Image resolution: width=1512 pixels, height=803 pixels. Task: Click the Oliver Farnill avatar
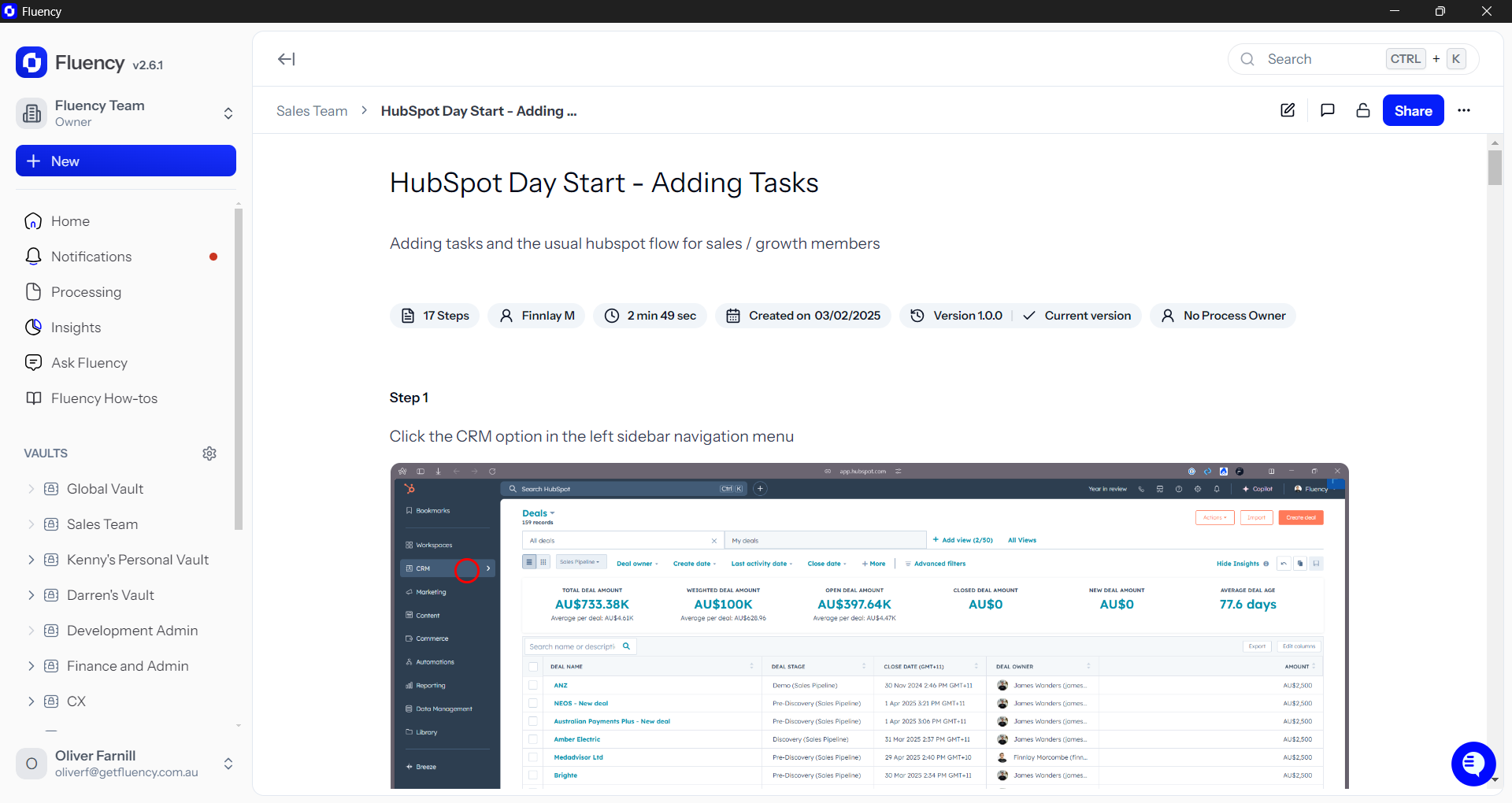31,764
